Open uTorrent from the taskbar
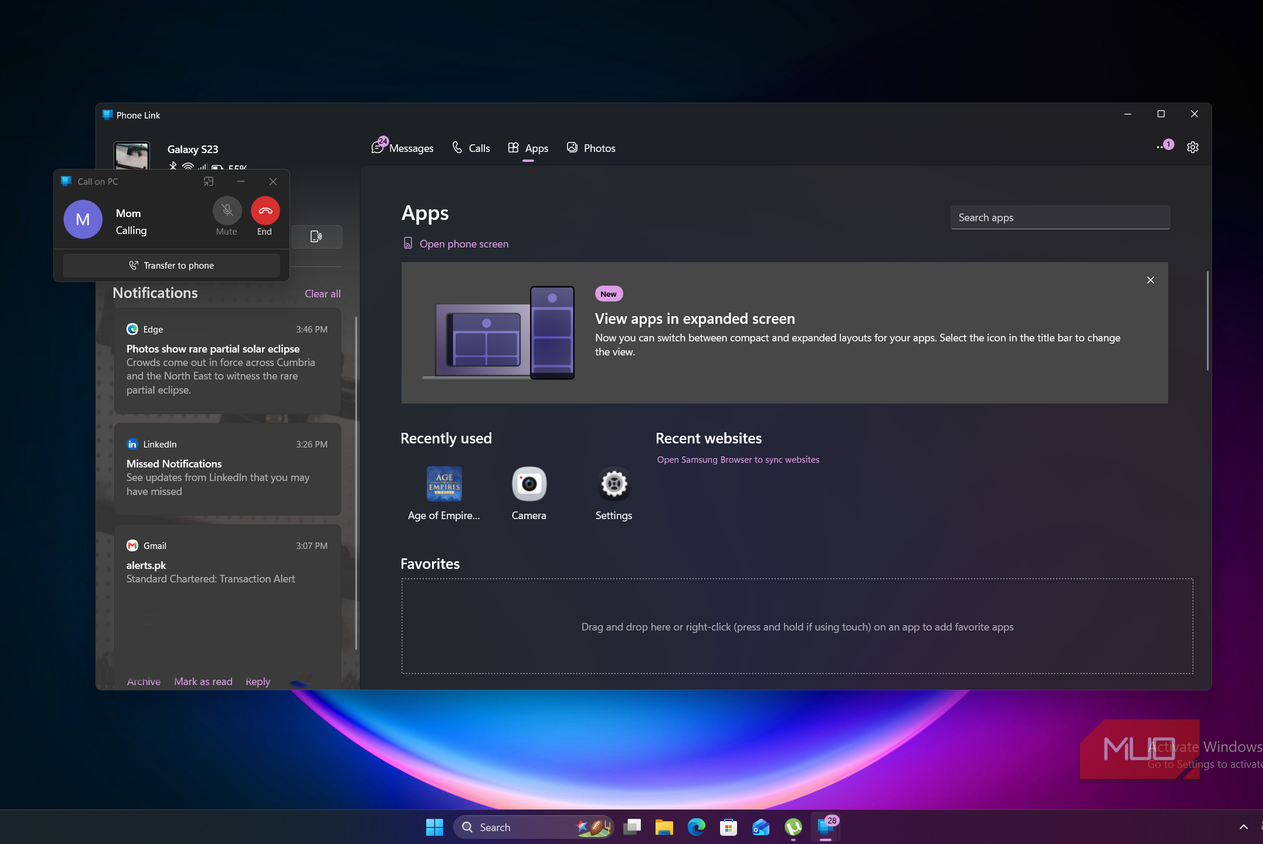Image resolution: width=1263 pixels, height=844 pixels. coord(793,827)
